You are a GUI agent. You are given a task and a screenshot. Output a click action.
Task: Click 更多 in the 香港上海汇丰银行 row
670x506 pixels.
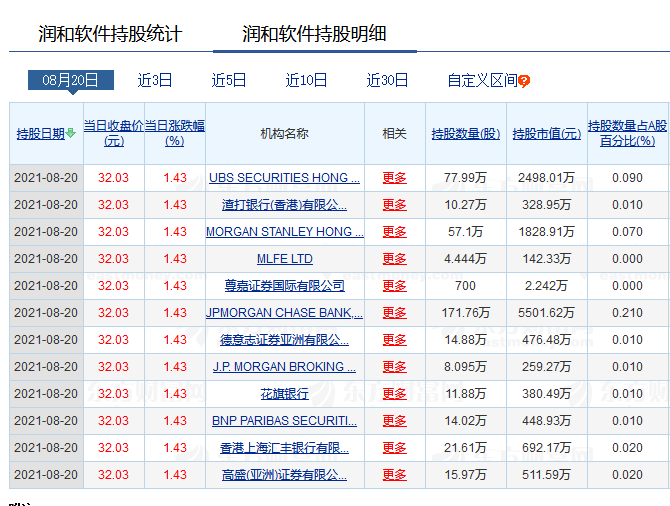[x=394, y=447]
